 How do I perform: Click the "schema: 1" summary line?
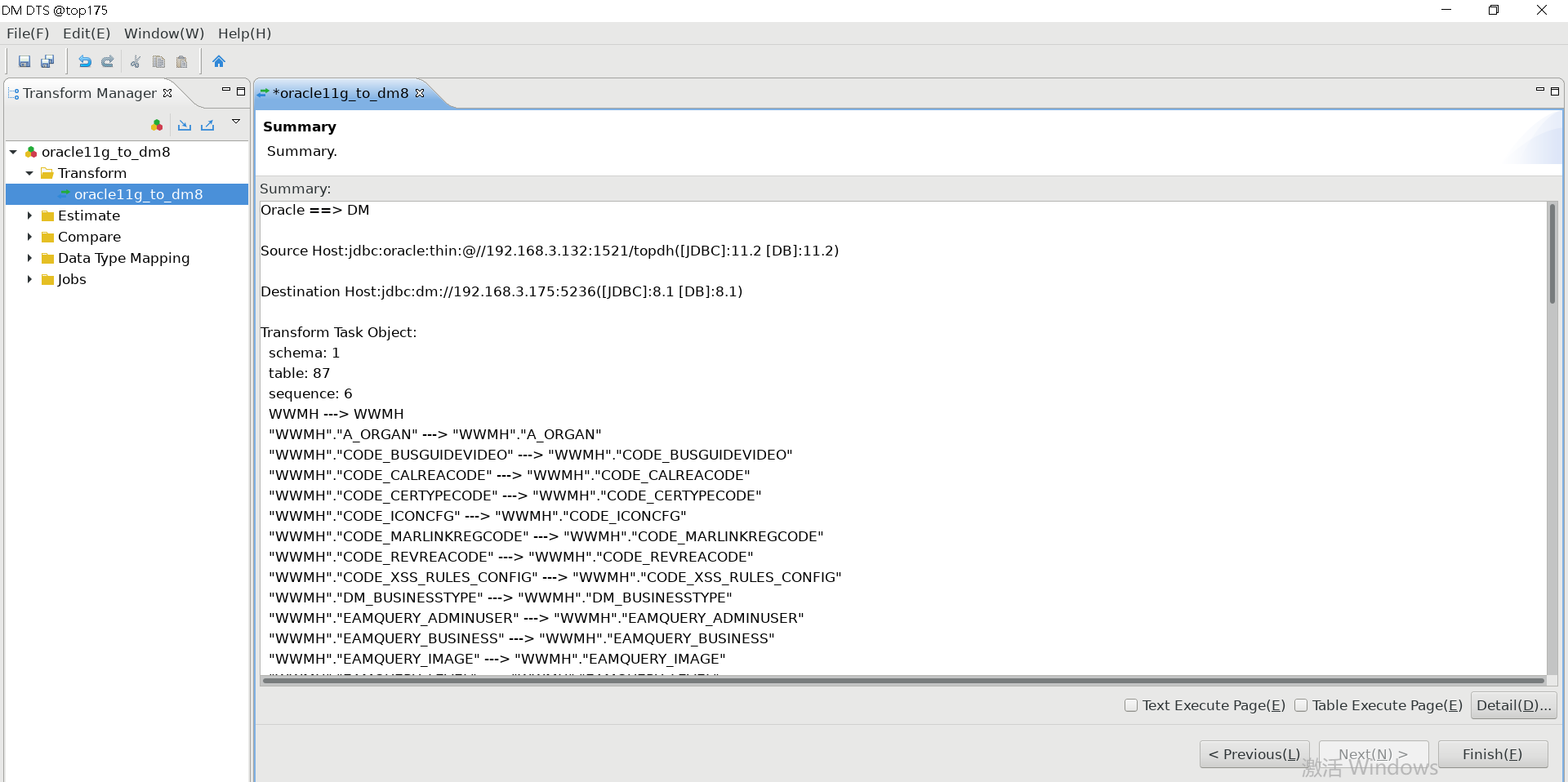pos(304,353)
